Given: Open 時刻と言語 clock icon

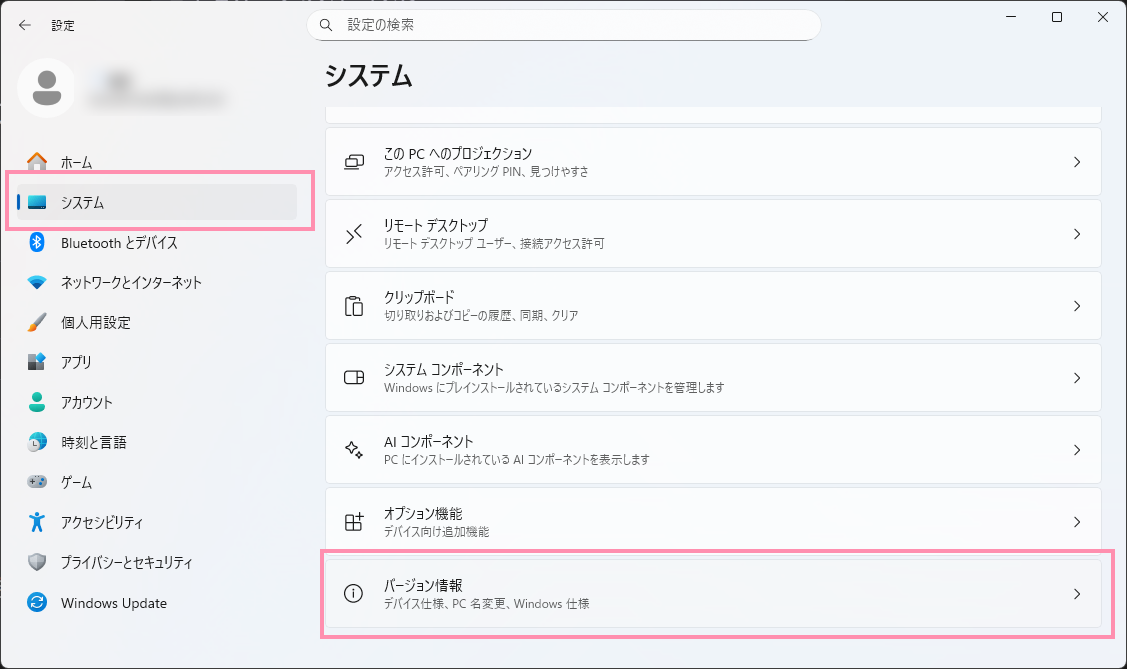Looking at the screenshot, I should [x=37, y=442].
